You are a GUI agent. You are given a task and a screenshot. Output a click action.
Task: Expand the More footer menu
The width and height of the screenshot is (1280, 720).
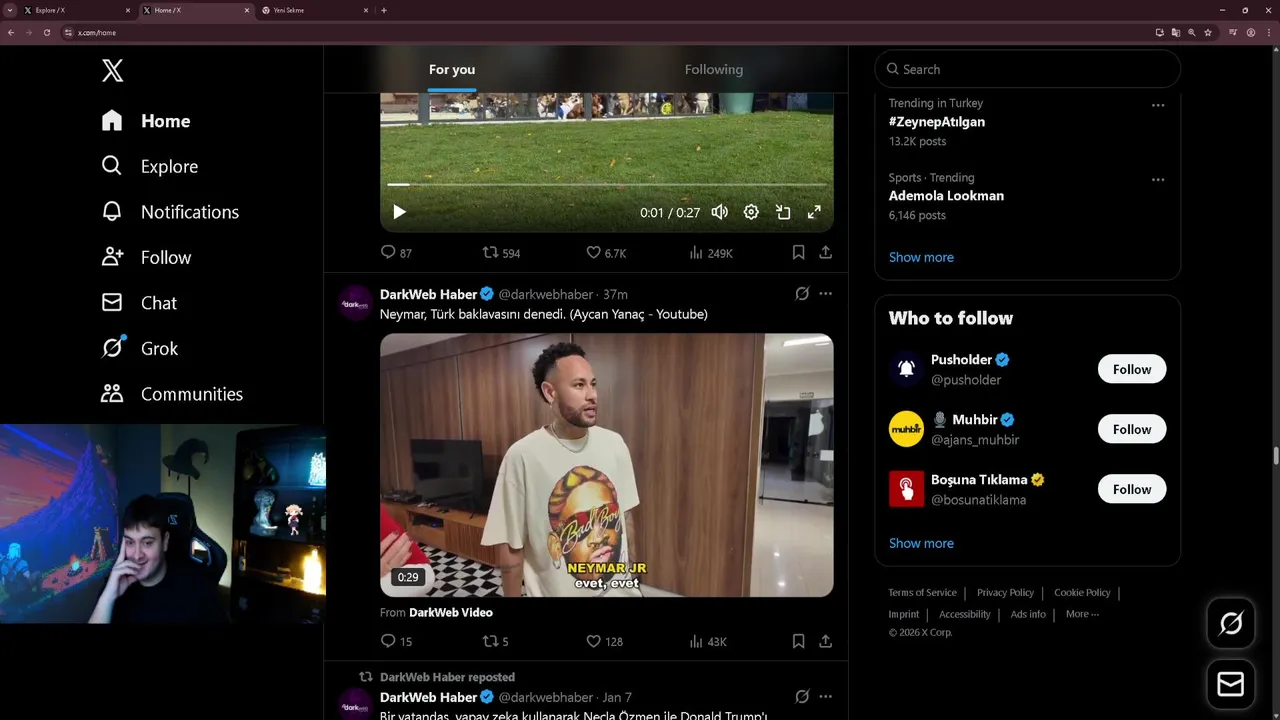pos(1082,614)
